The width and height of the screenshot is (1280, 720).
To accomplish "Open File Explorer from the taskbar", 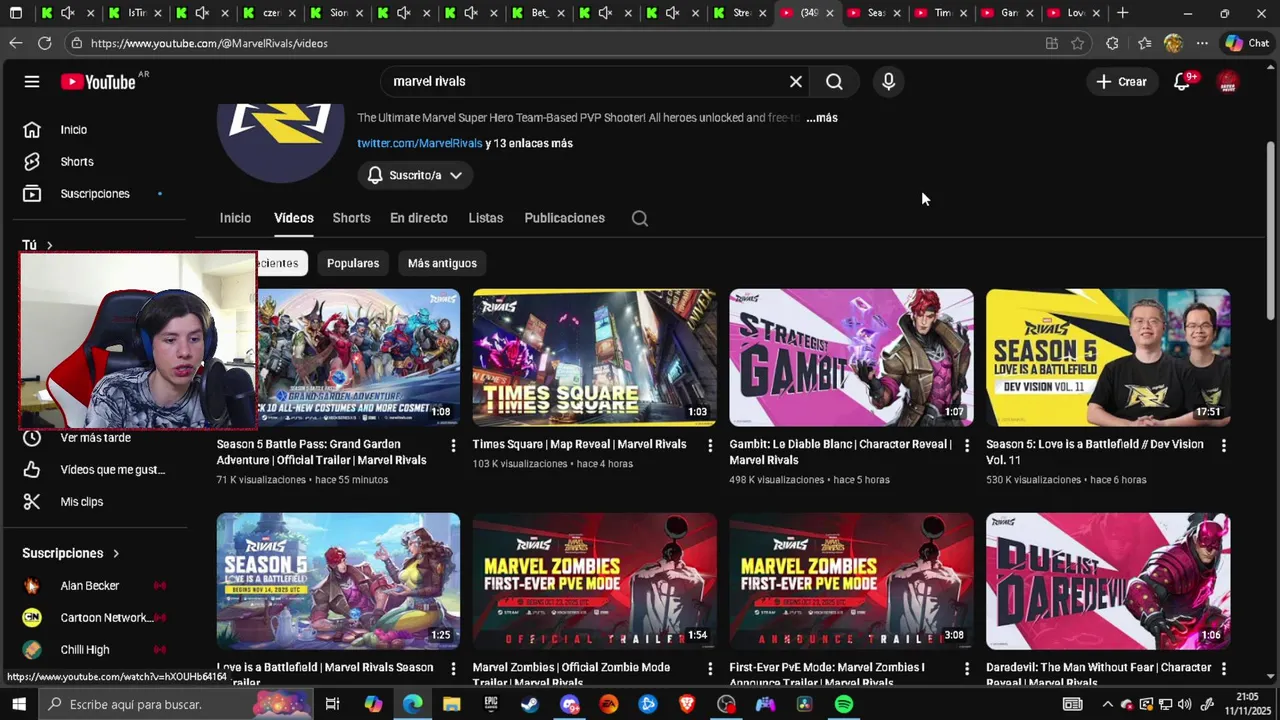I will point(452,704).
